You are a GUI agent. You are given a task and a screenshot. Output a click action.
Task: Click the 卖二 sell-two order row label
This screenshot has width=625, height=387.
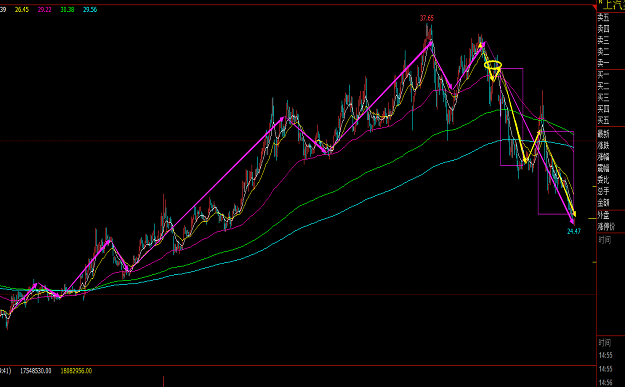pyautogui.click(x=603, y=52)
